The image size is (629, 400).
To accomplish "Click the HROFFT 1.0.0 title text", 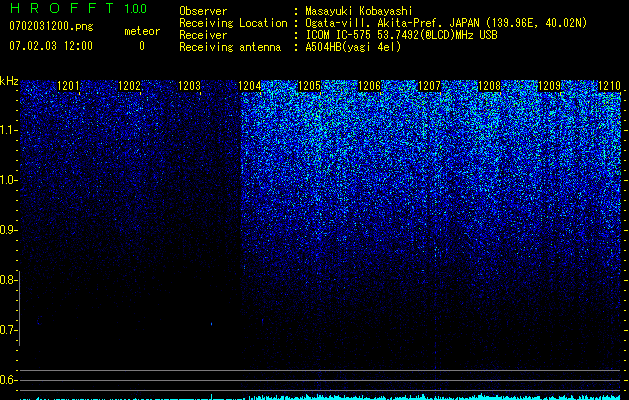I will coord(78,8).
